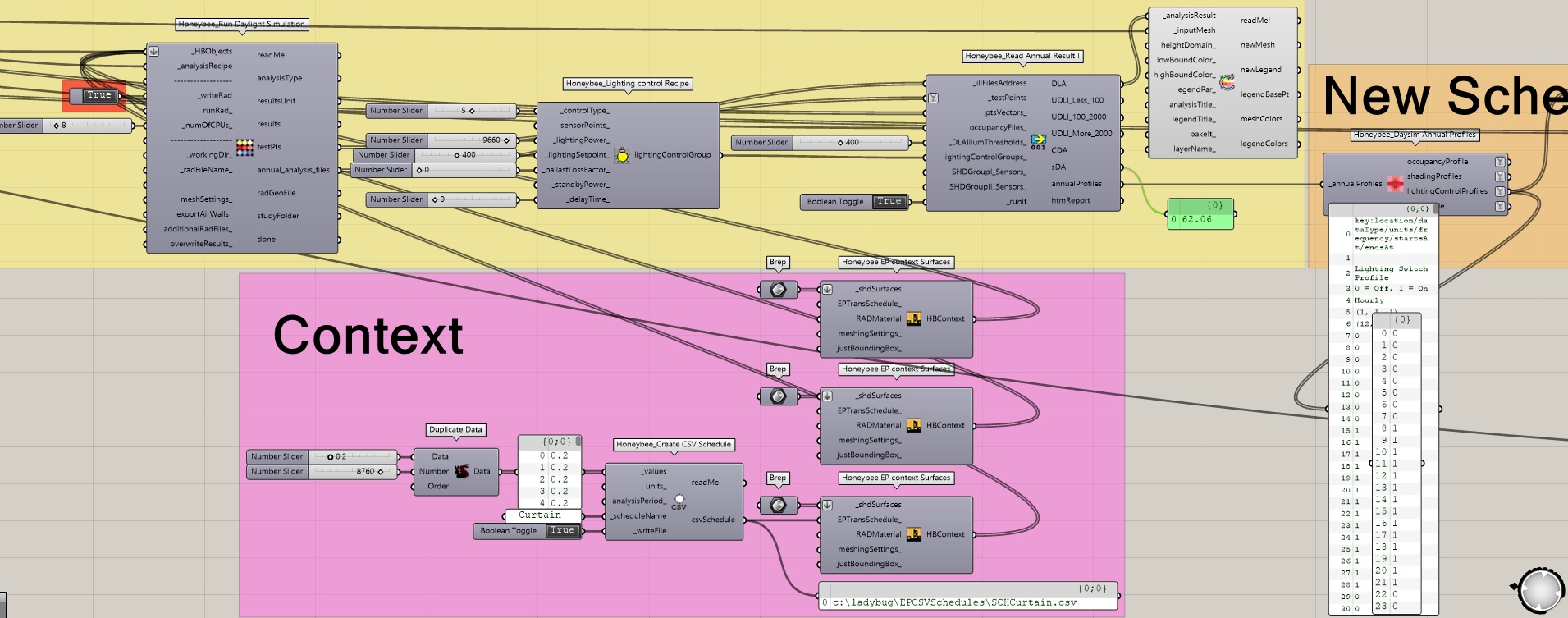Image resolution: width=1568 pixels, height=618 pixels.
Task: Click the scrollbar on the 0.2 values panel
Action: [x=578, y=441]
